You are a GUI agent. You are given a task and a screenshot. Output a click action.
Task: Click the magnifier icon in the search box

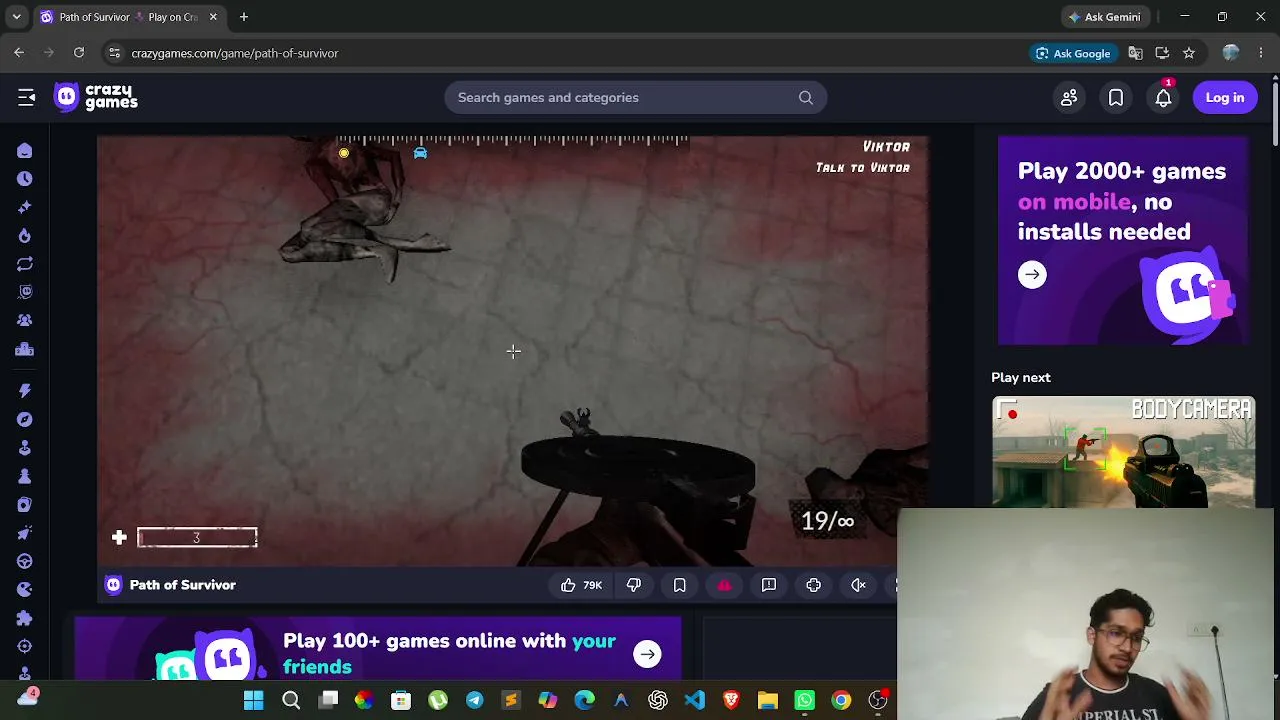click(806, 97)
